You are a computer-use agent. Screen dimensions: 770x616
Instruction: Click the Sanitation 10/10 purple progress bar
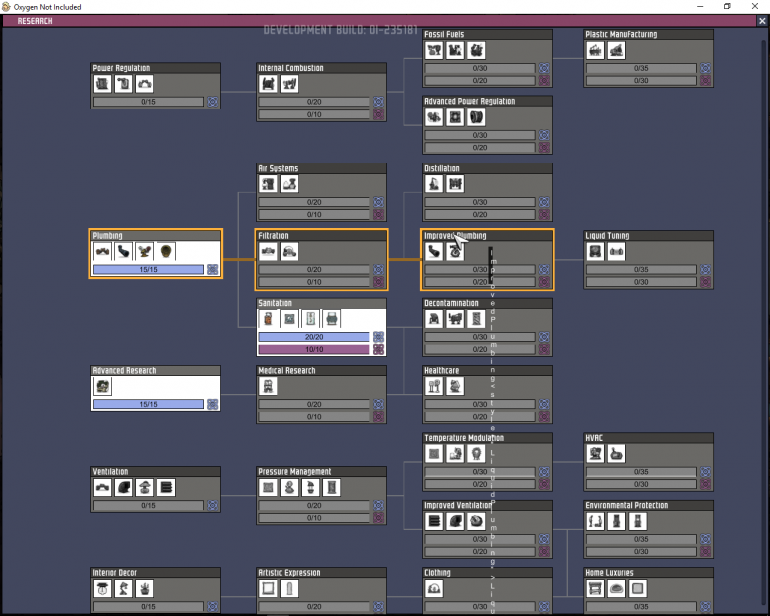point(314,349)
